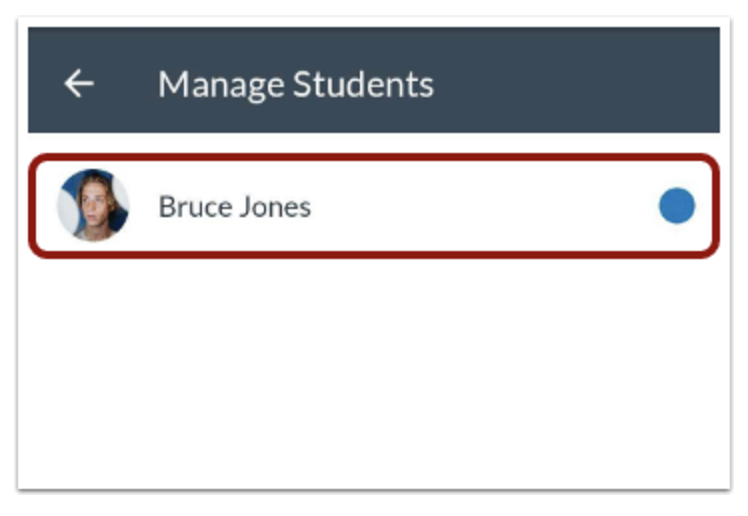The width and height of the screenshot is (748, 516).
Task: Tap the circular avatar of Bruce Jones
Action: click(x=93, y=206)
